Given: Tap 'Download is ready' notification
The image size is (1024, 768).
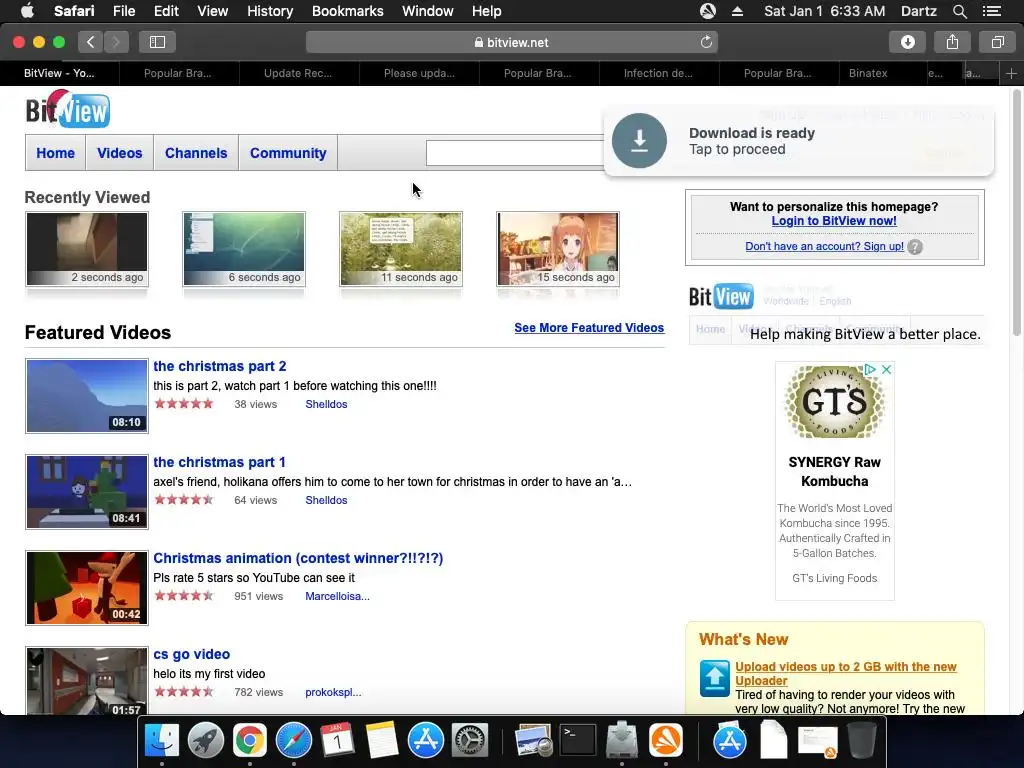Looking at the screenshot, I should [799, 141].
